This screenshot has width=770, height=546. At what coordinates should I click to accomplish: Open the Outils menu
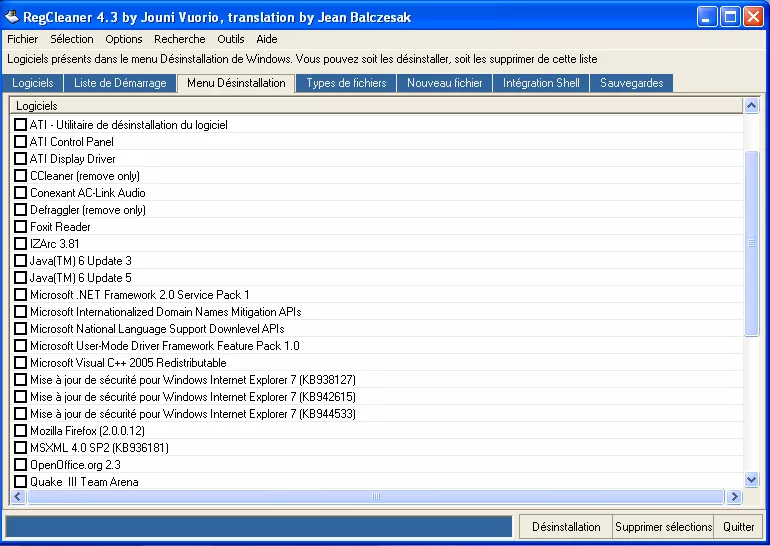pyautogui.click(x=230, y=39)
